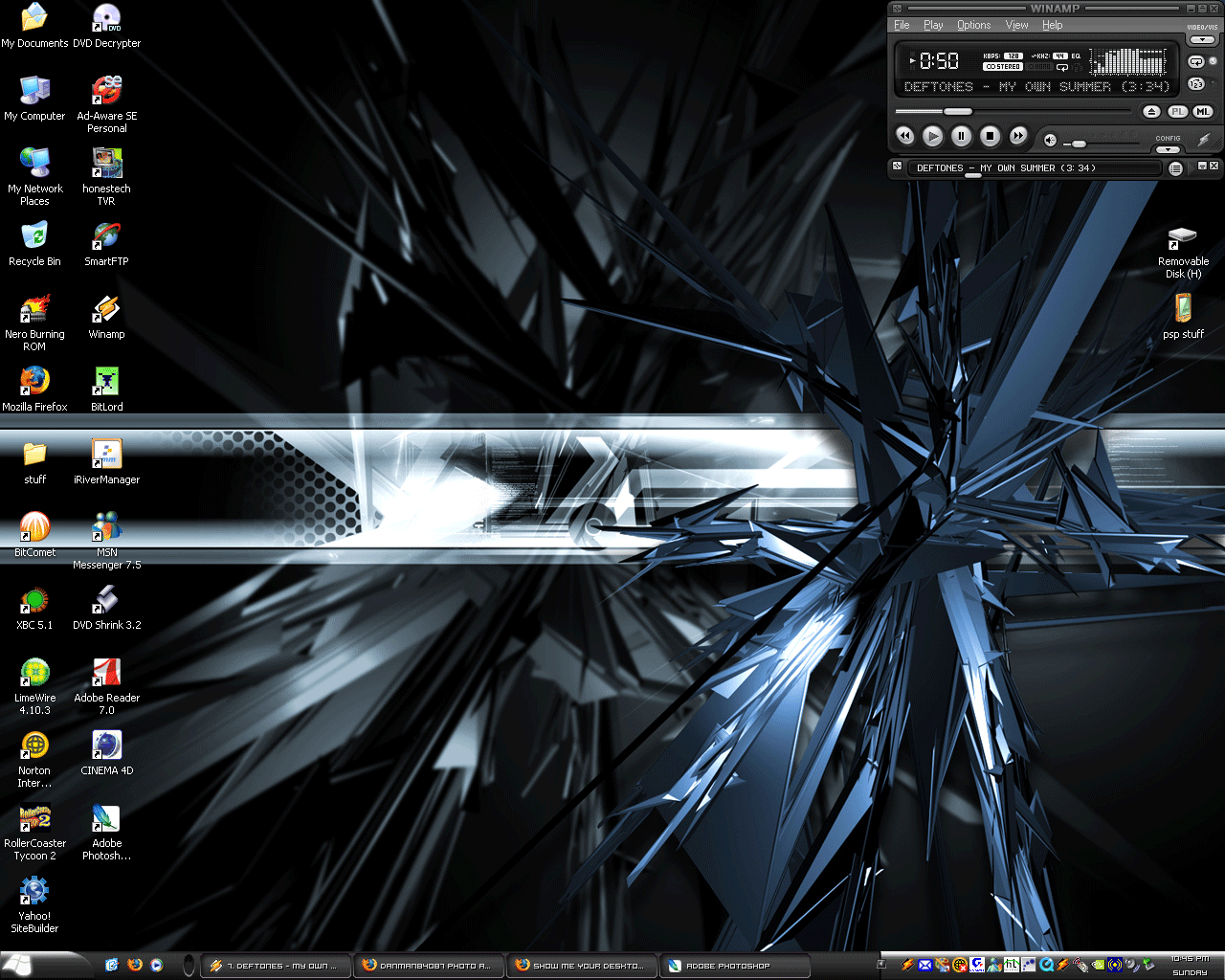Select the RollerCoaster Tycoon 2 shortcut
Viewport: 1225px width, 980px height.
34,832
